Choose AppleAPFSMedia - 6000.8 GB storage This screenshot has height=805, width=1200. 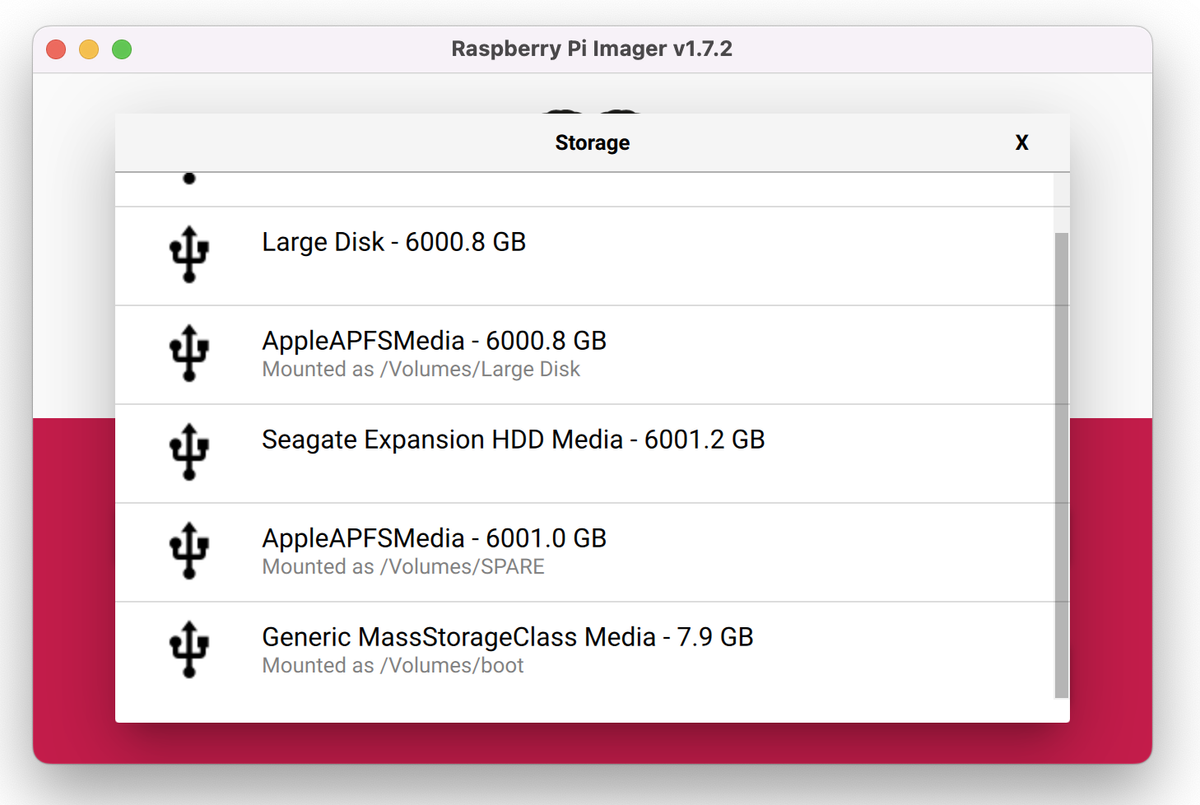434,341
